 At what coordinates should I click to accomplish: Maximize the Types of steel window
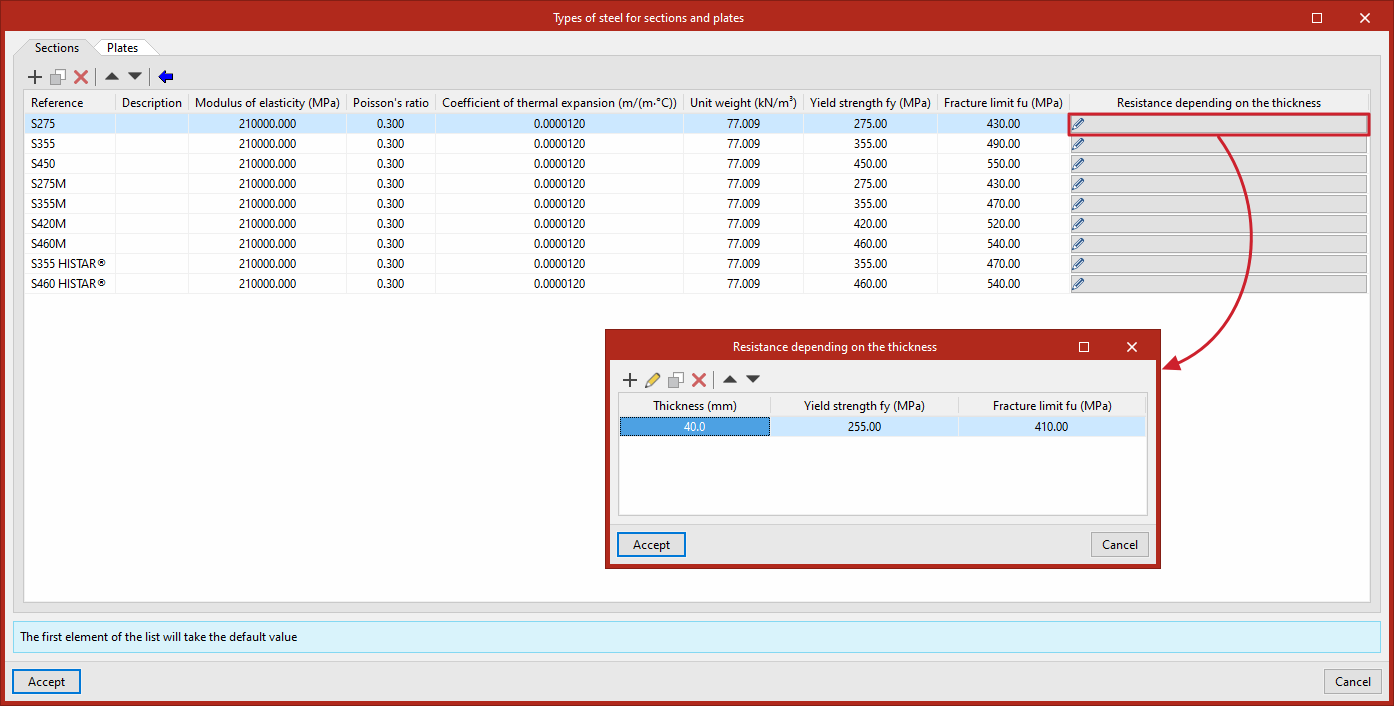1317,18
